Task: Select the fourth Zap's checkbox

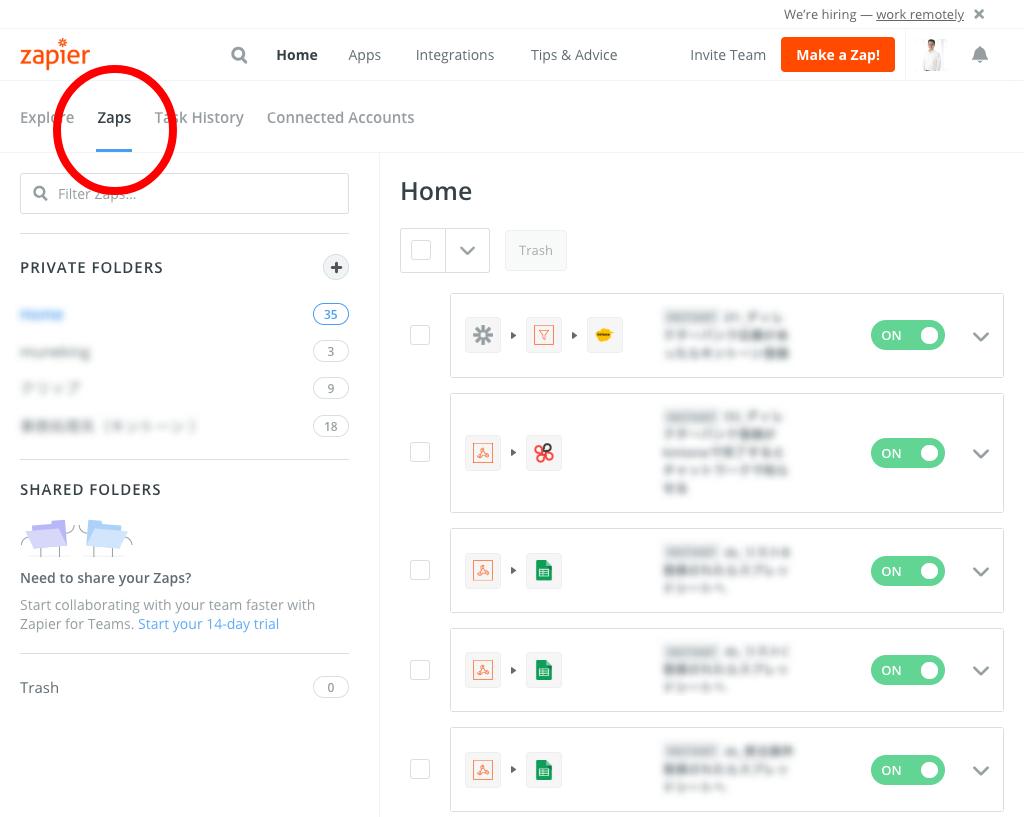Action: [420, 669]
